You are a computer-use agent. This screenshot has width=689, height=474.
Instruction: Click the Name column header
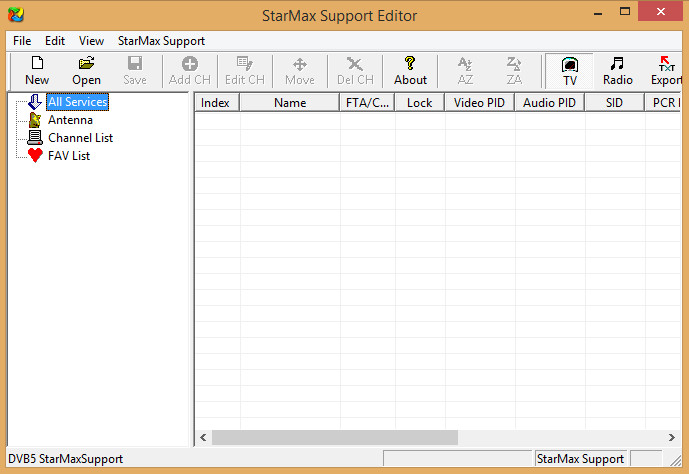click(290, 103)
